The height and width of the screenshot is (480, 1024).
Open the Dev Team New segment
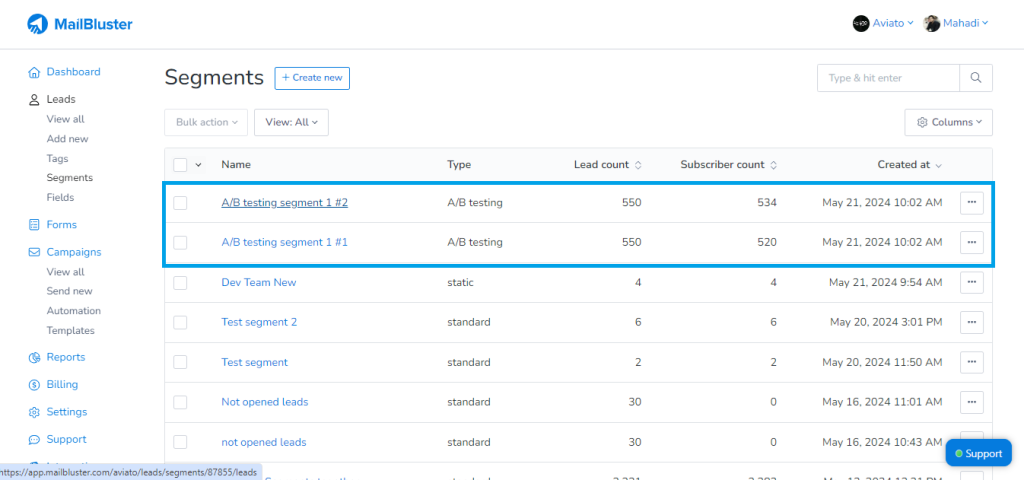(259, 282)
